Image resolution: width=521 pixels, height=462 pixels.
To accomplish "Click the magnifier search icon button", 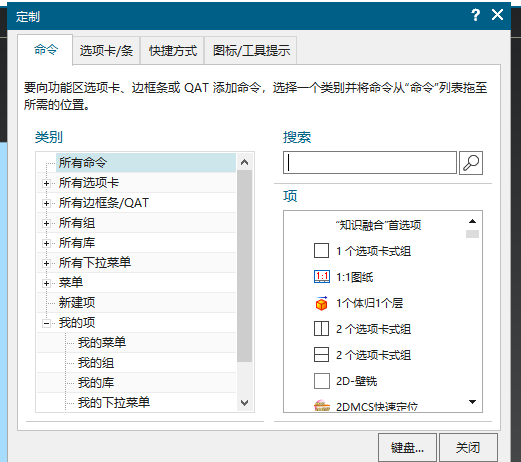I will point(471,163).
